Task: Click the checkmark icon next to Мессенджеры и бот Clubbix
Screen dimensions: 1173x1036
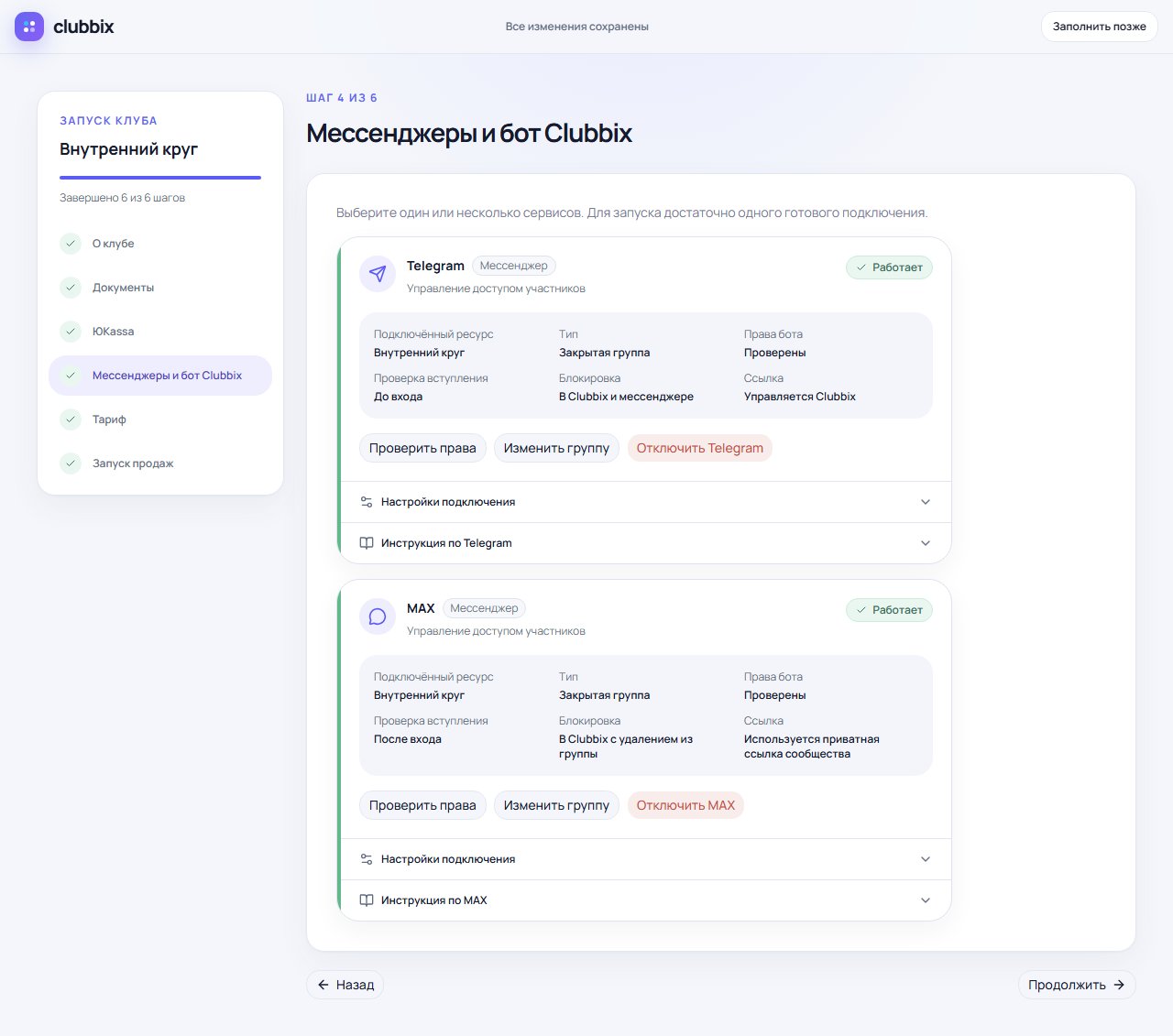Action: click(x=71, y=376)
